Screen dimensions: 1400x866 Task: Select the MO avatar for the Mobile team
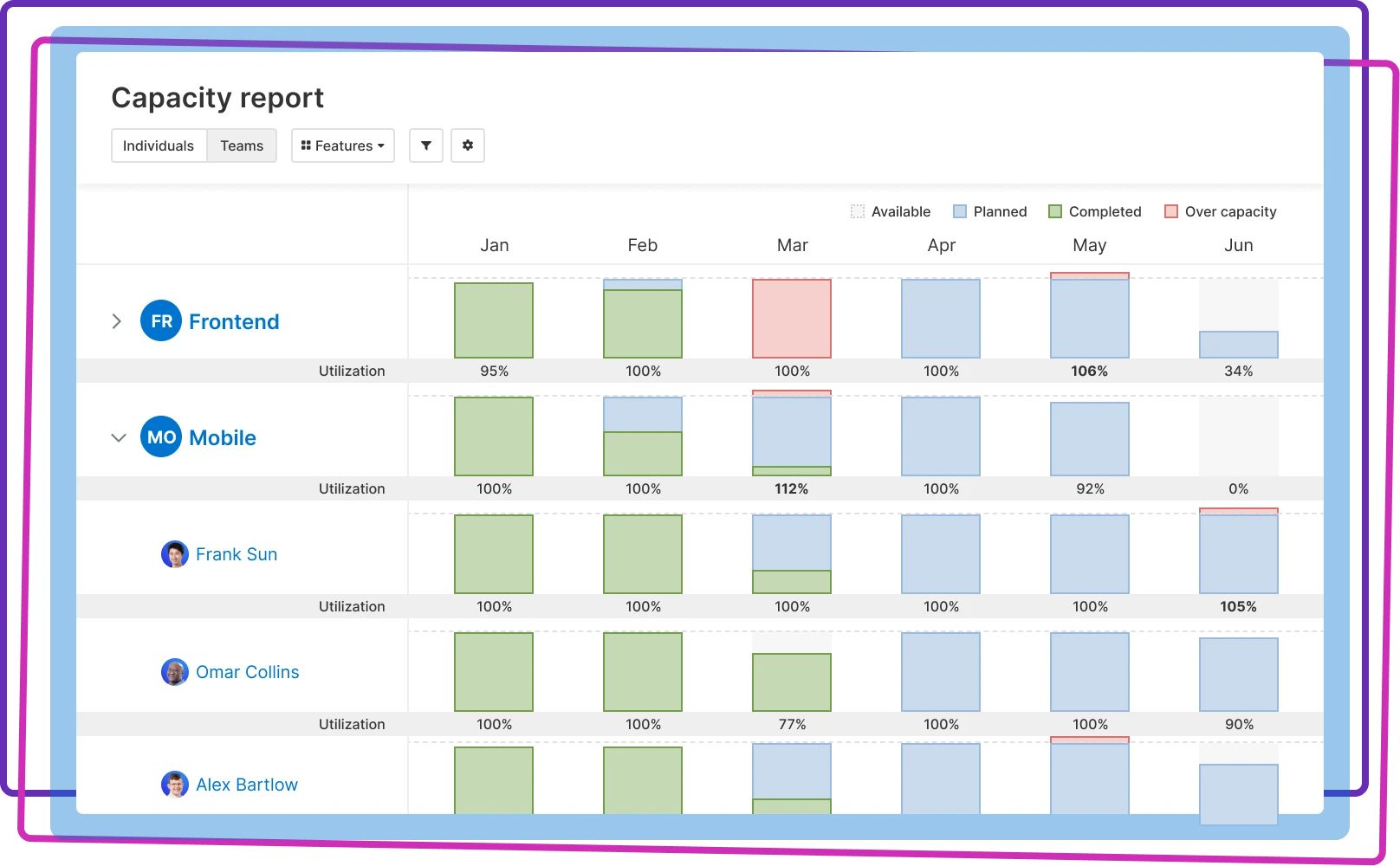coord(161,437)
